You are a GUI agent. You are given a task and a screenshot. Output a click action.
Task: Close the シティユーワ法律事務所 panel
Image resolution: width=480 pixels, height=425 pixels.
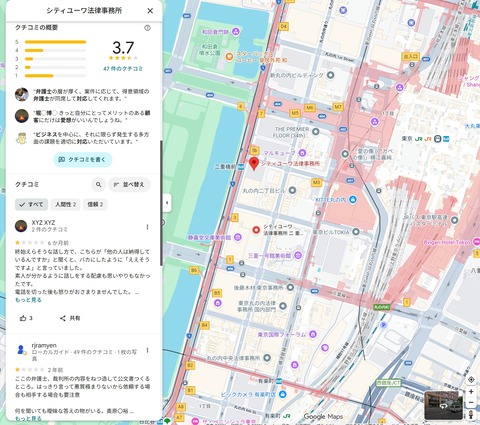coord(150,11)
